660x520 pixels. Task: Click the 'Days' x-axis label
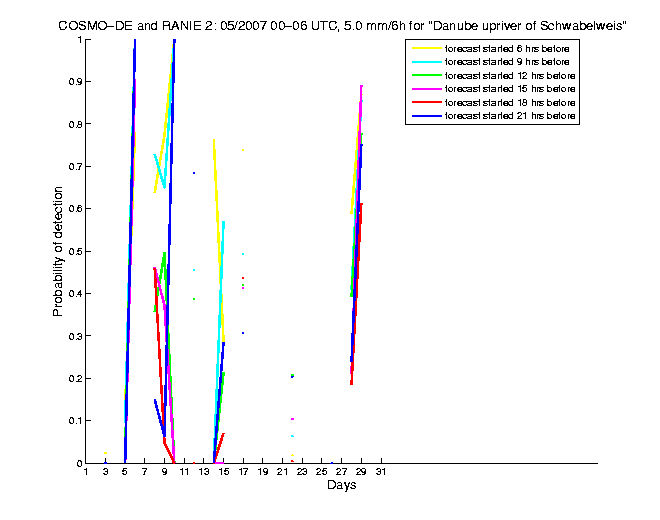coord(341,485)
